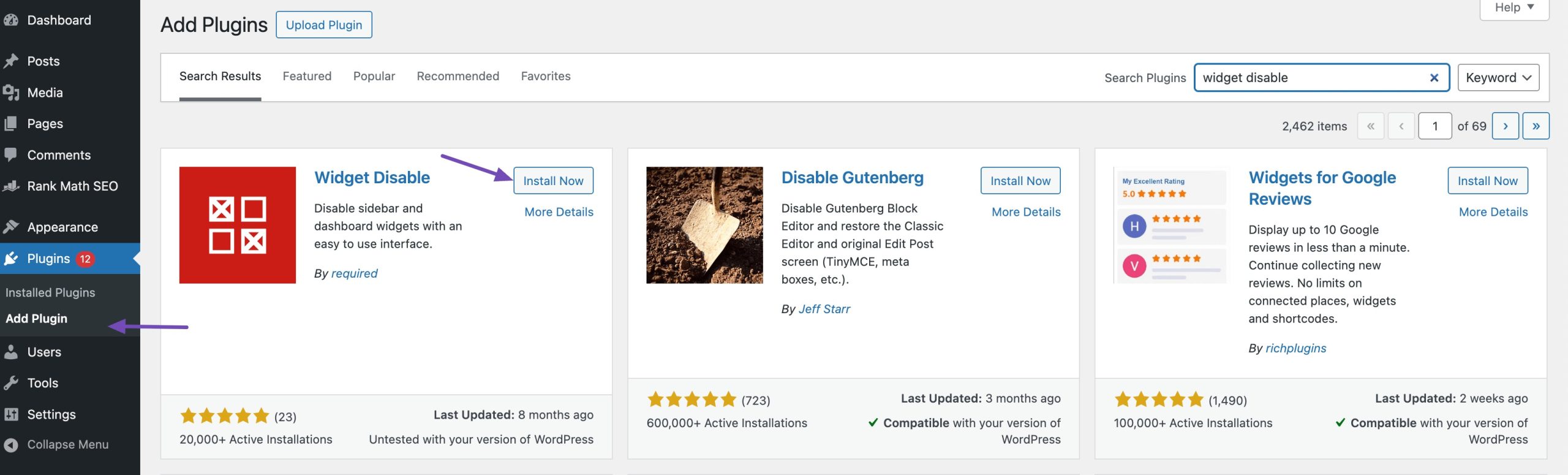The width and height of the screenshot is (1568, 475).
Task: Click the current page number field
Action: pyautogui.click(x=1434, y=126)
